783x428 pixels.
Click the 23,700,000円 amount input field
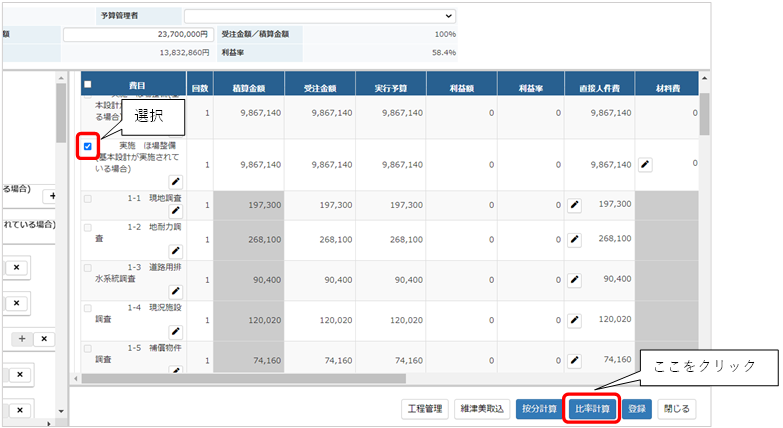[138, 34]
